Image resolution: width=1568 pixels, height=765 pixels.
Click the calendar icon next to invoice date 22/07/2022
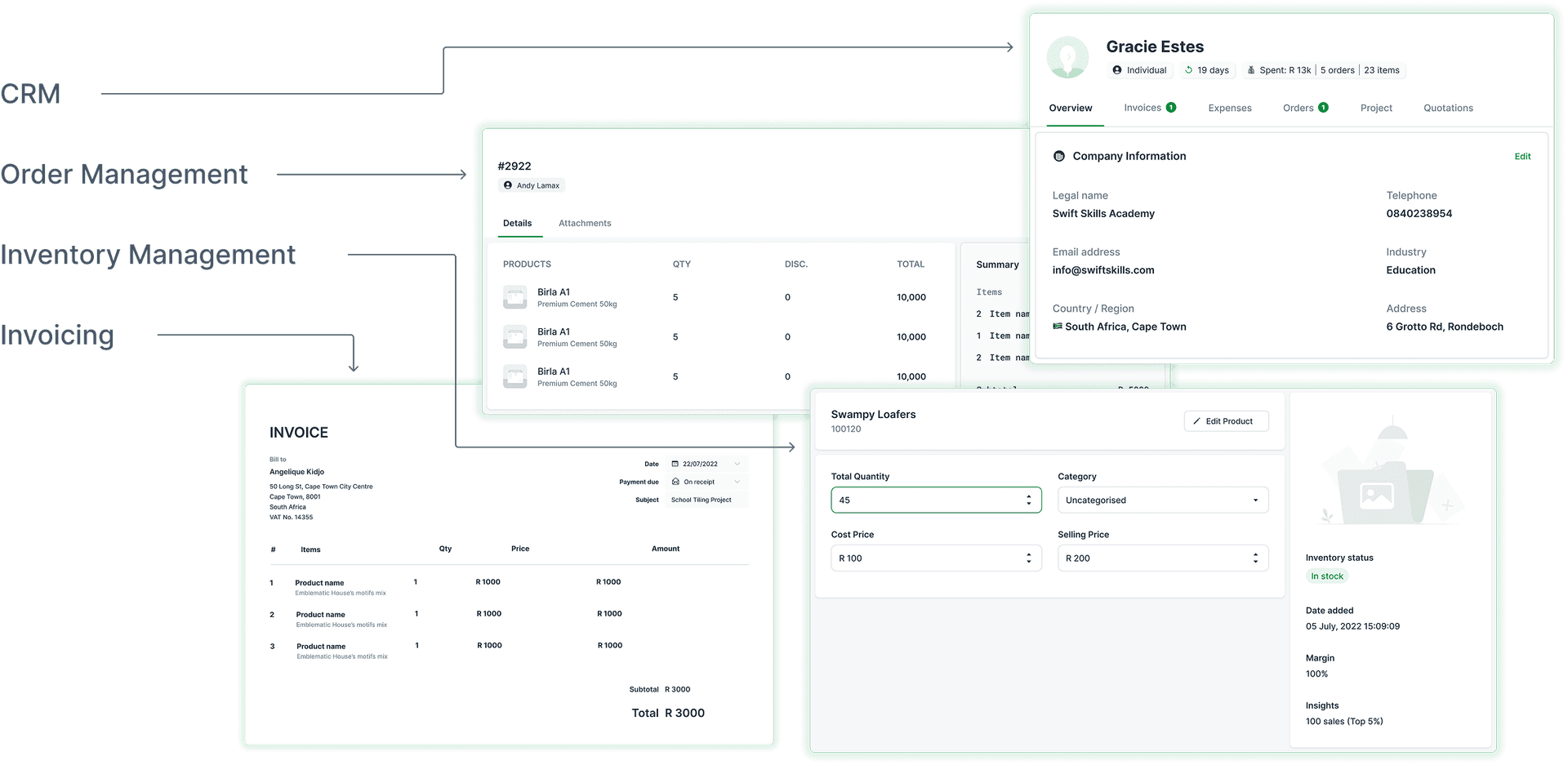675,464
